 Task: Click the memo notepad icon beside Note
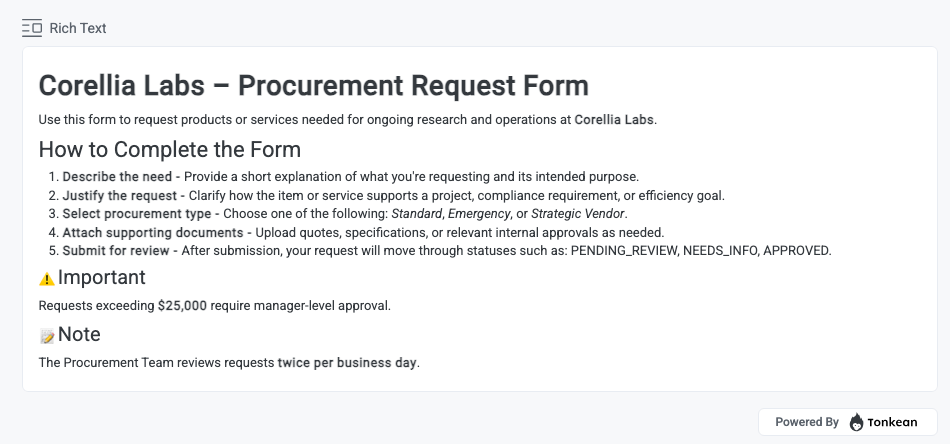click(46, 336)
